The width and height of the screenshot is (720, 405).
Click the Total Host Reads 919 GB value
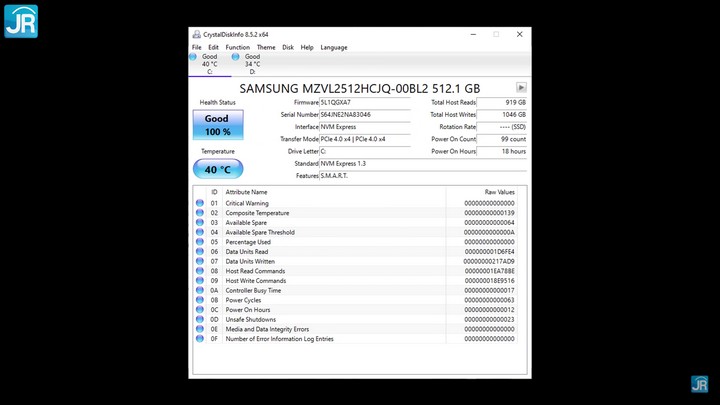501,102
